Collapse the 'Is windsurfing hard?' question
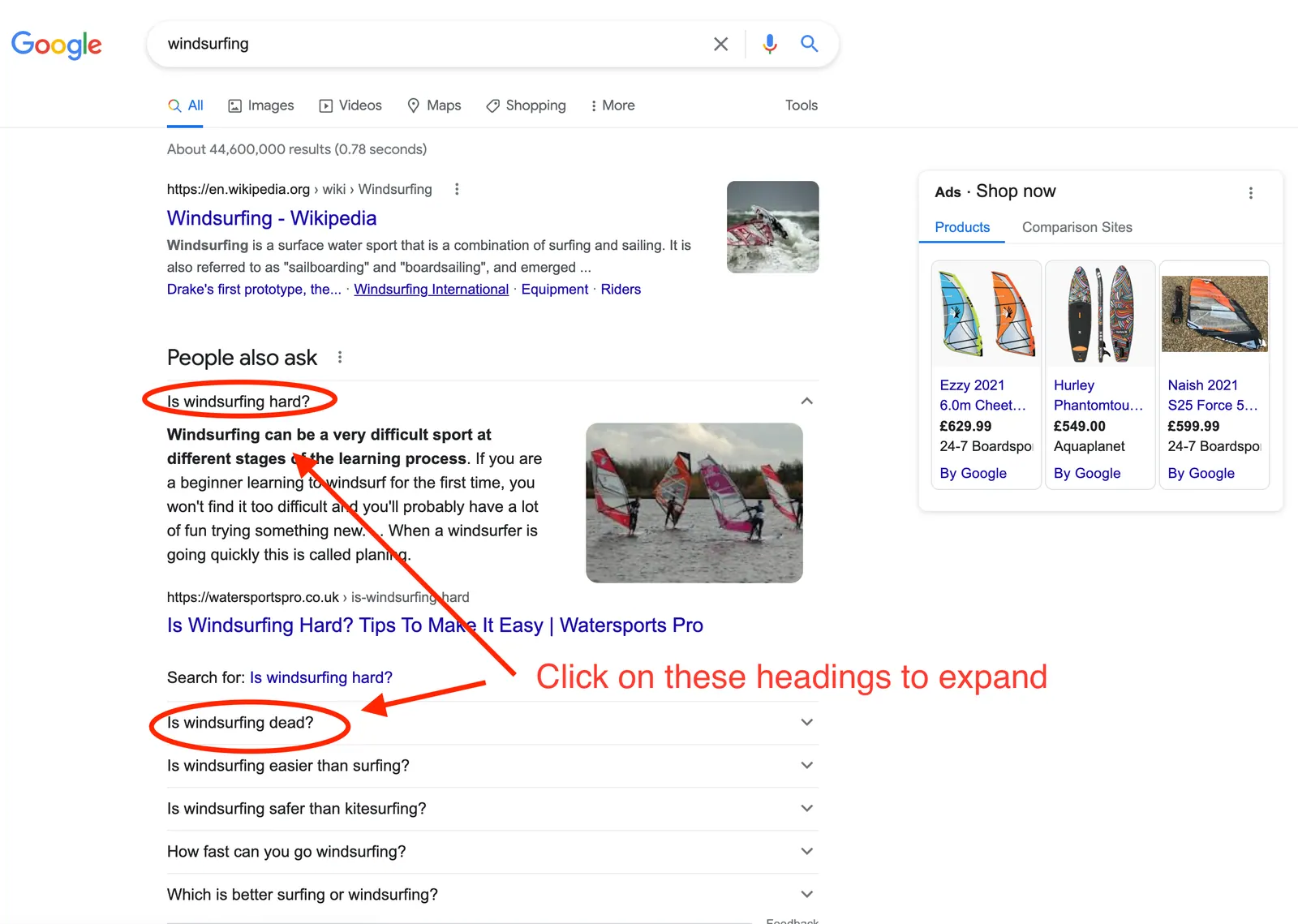Viewport: 1298px width, 924px height. pos(492,402)
